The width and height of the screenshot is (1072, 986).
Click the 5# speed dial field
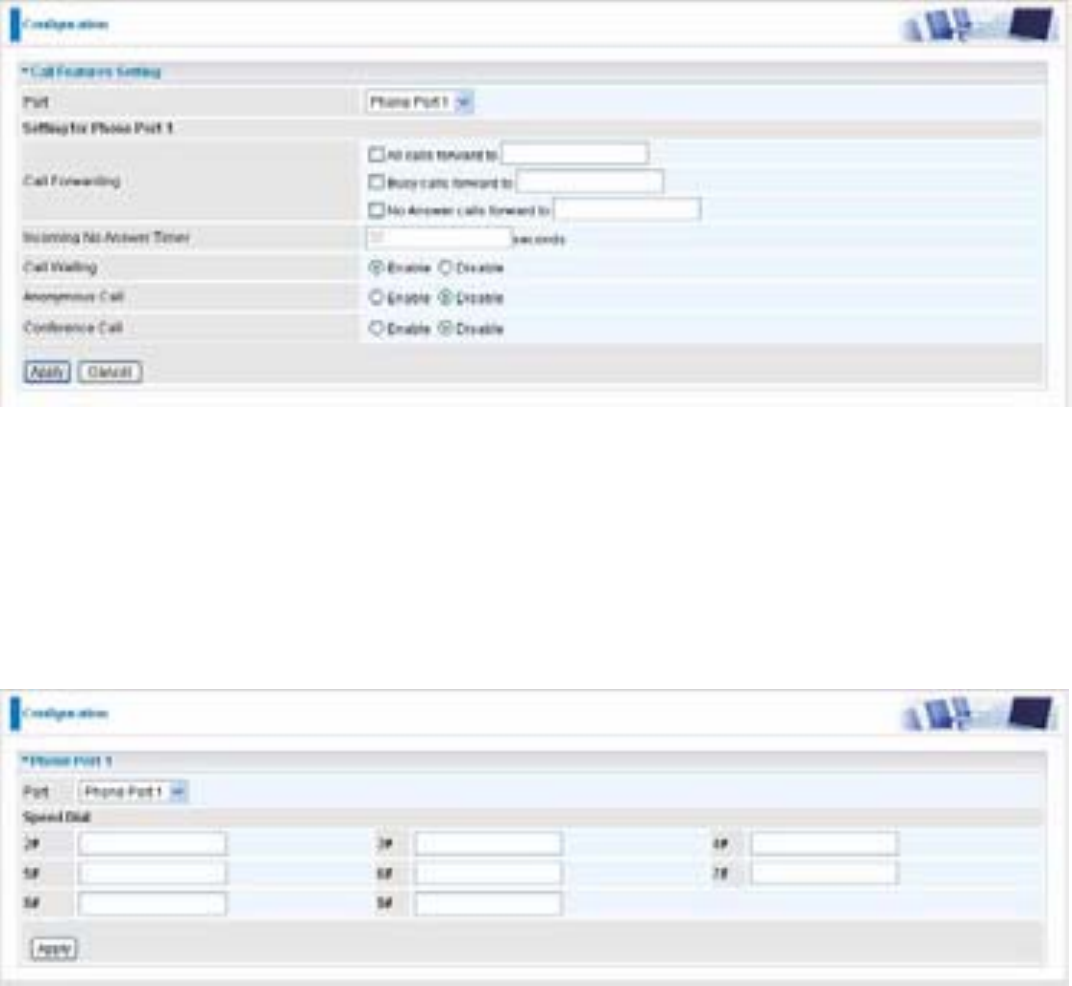point(152,873)
